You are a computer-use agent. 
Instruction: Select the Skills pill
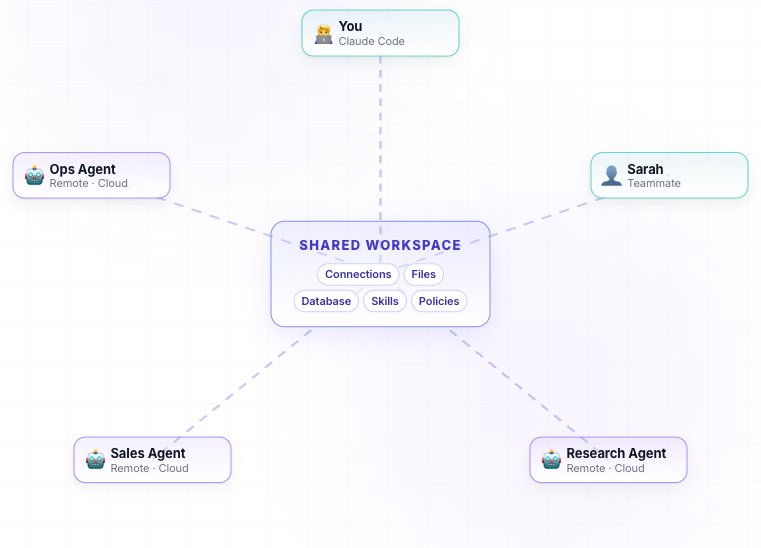[385, 301]
